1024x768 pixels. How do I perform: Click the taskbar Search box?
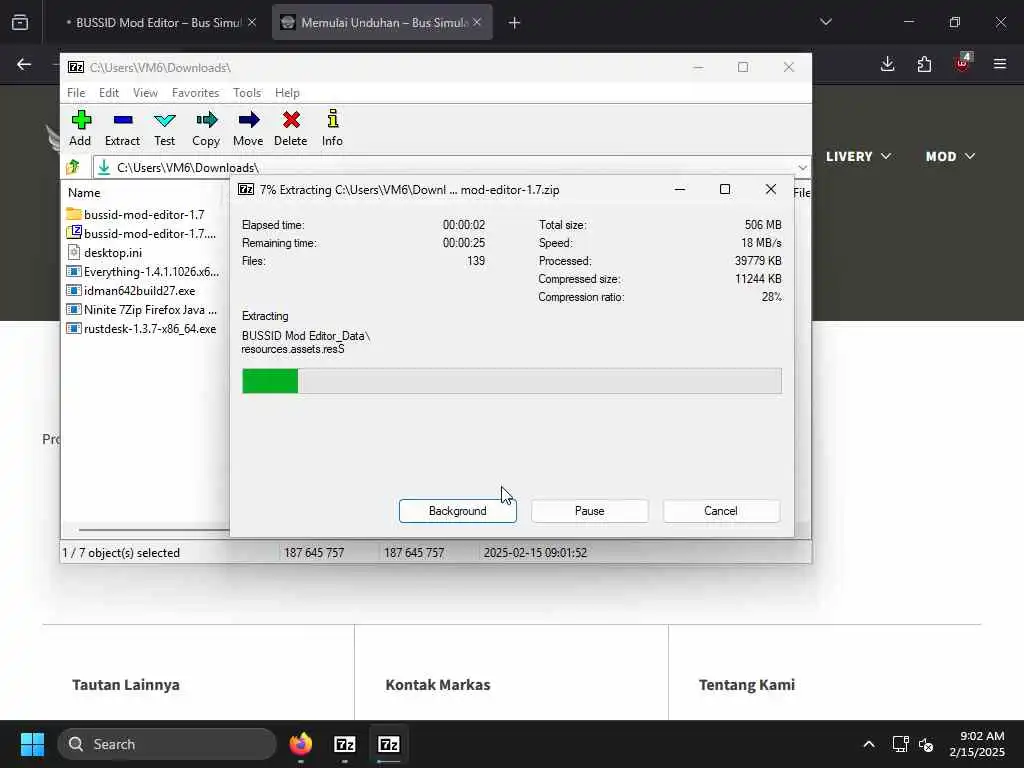167,744
